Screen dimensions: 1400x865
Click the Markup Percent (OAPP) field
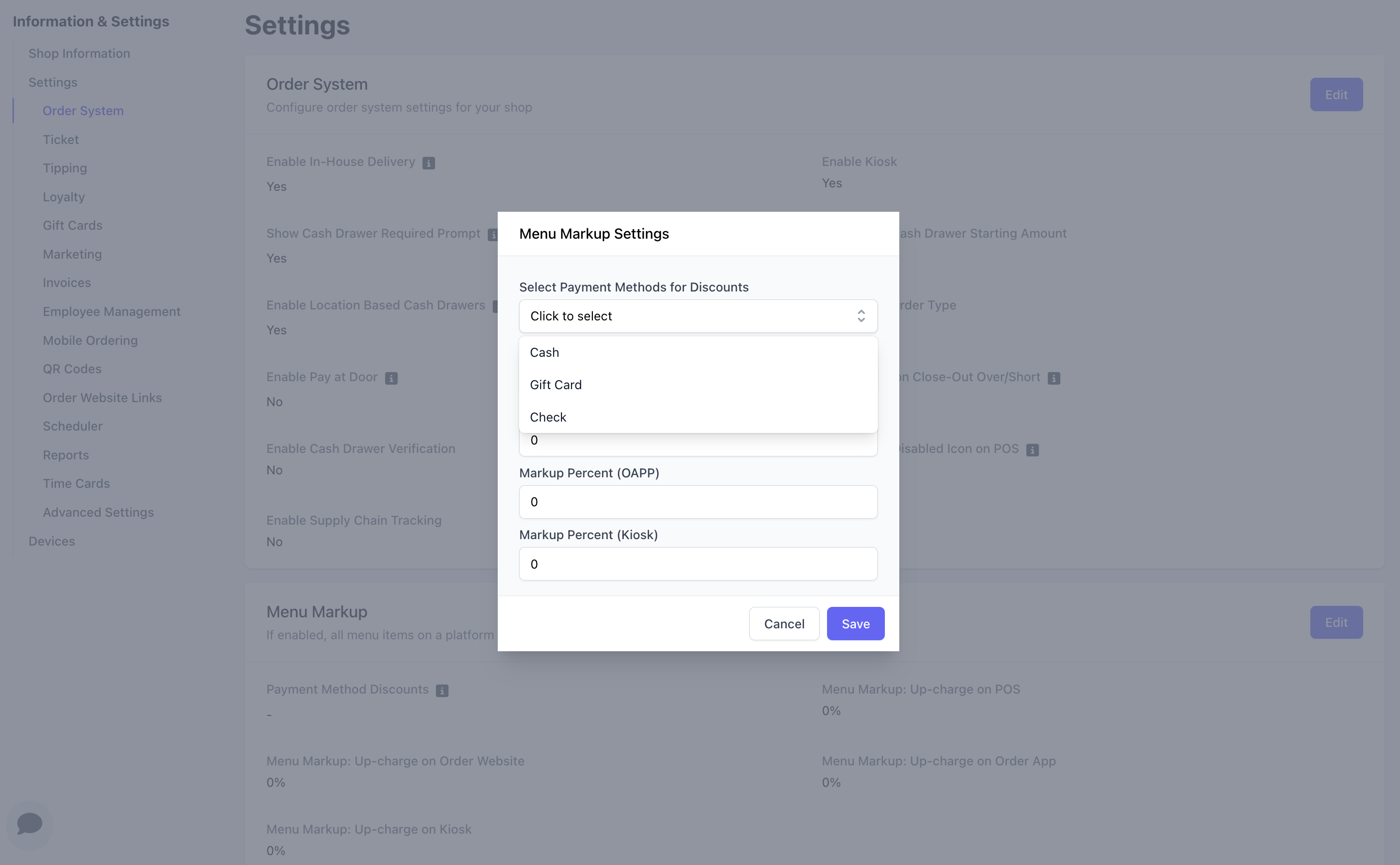point(698,502)
